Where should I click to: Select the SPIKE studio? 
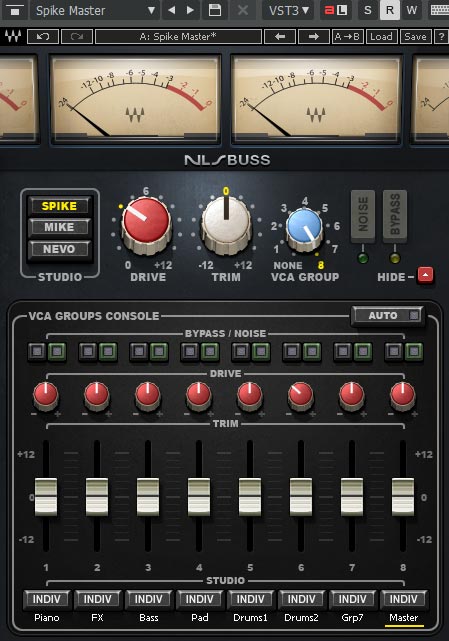click(59, 206)
